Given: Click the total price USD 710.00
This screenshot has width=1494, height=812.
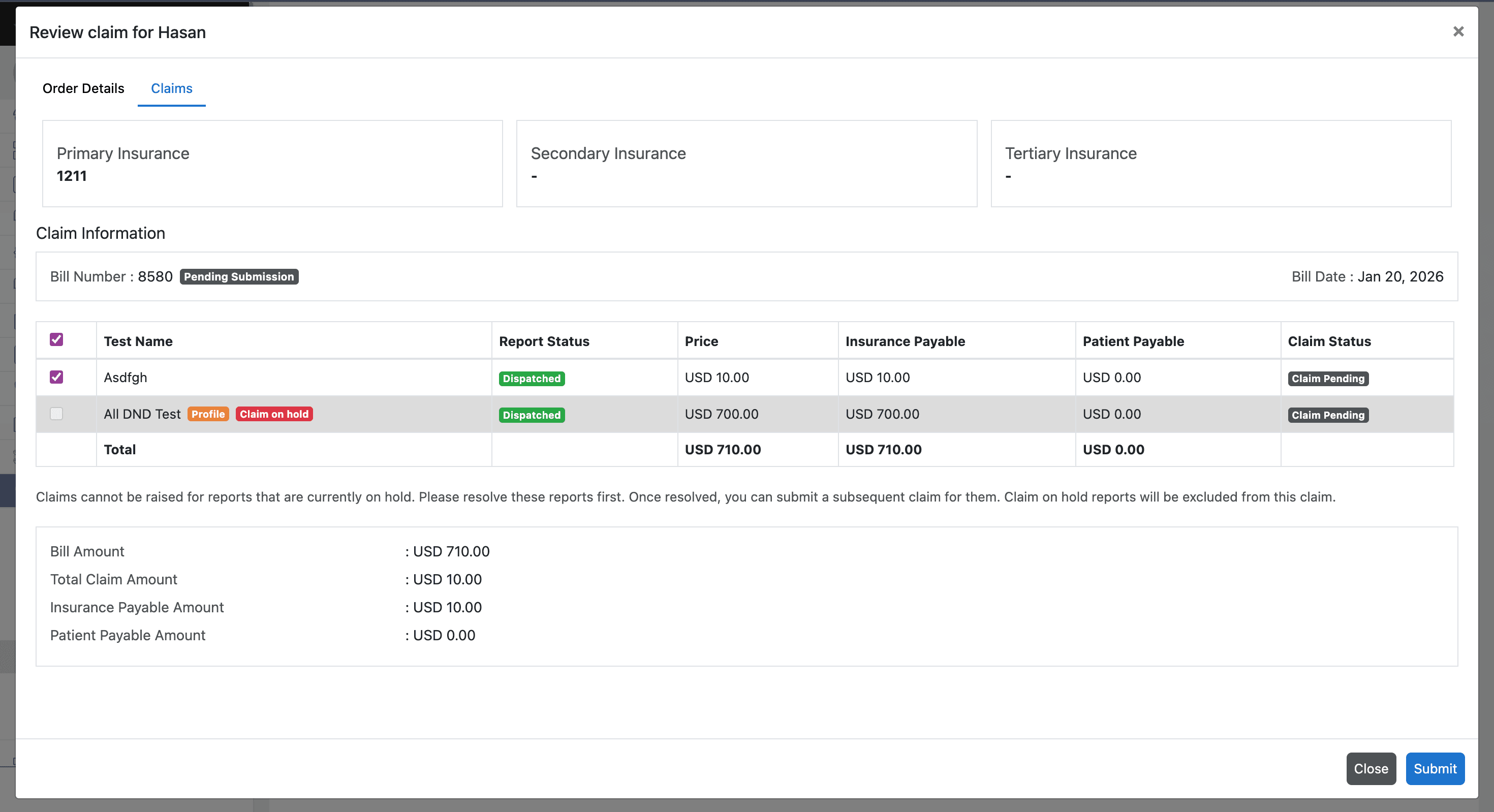Looking at the screenshot, I should [x=723, y=450].
